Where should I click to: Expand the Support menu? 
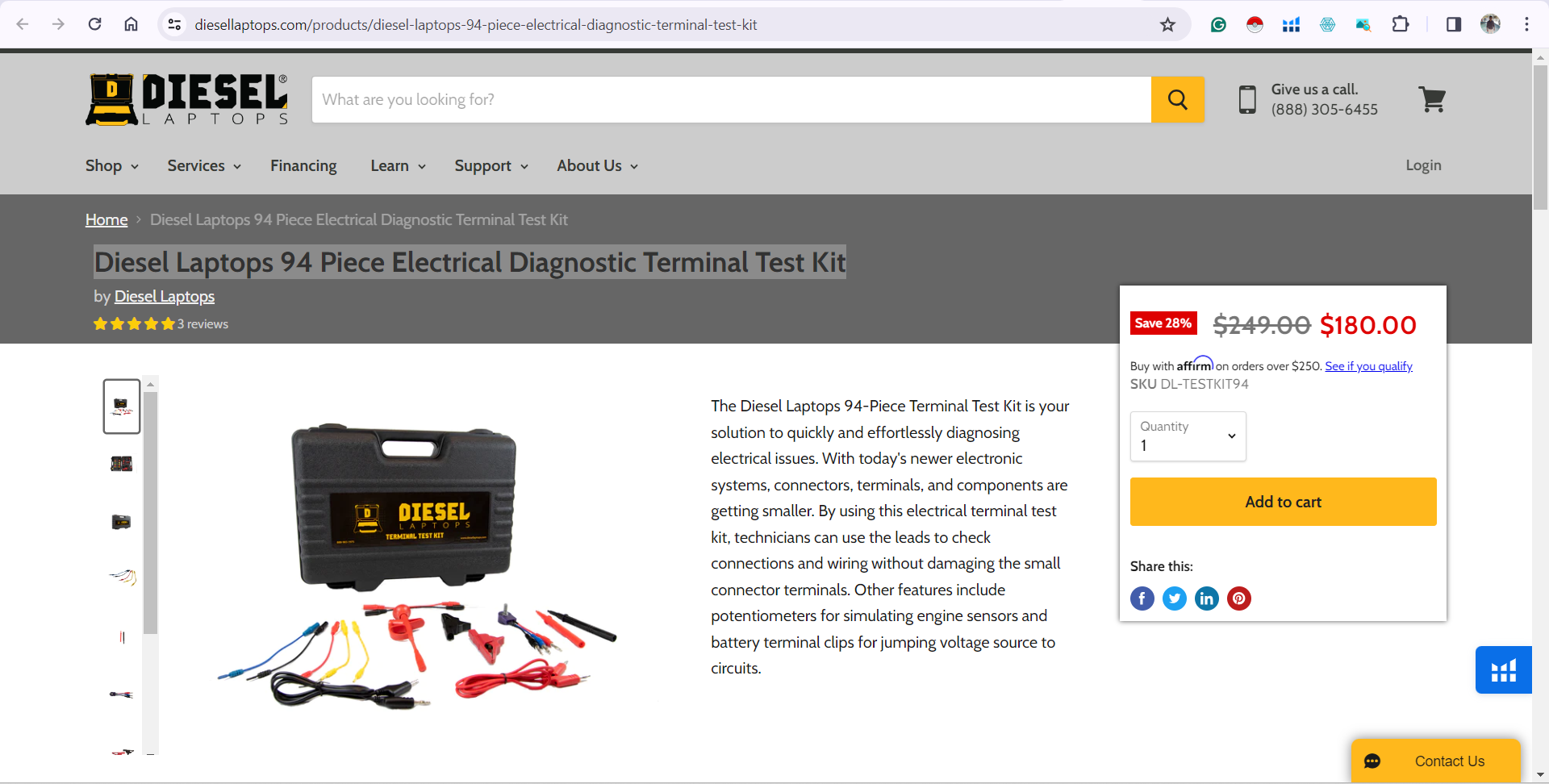[x=491, y=165]
